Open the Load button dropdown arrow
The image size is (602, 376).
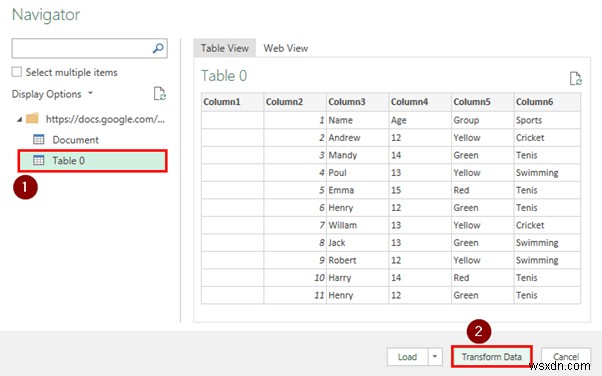click(435, 356)
